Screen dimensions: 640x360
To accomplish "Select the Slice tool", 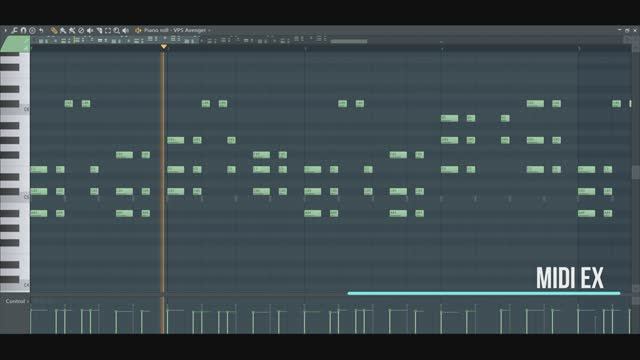I will (99, 30).
